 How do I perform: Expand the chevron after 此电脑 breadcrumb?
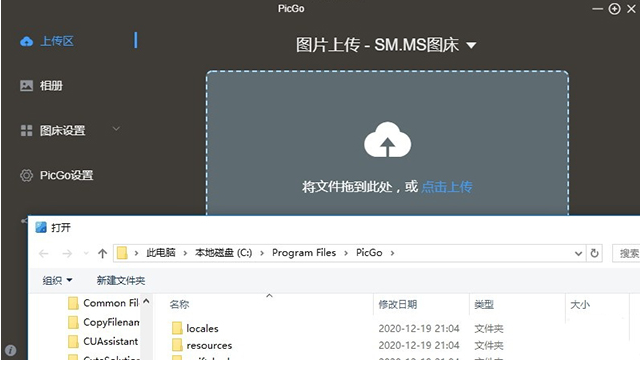coord(185,253)
